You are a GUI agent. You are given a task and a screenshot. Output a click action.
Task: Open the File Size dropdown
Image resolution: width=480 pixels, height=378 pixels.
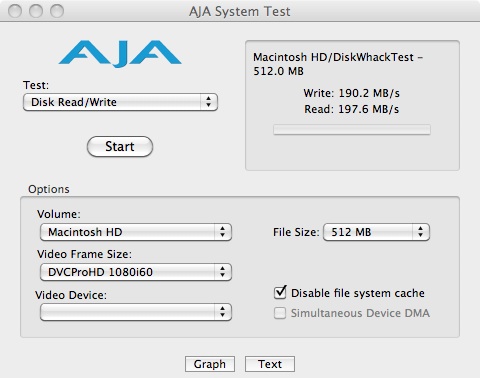tap(376, 232)
